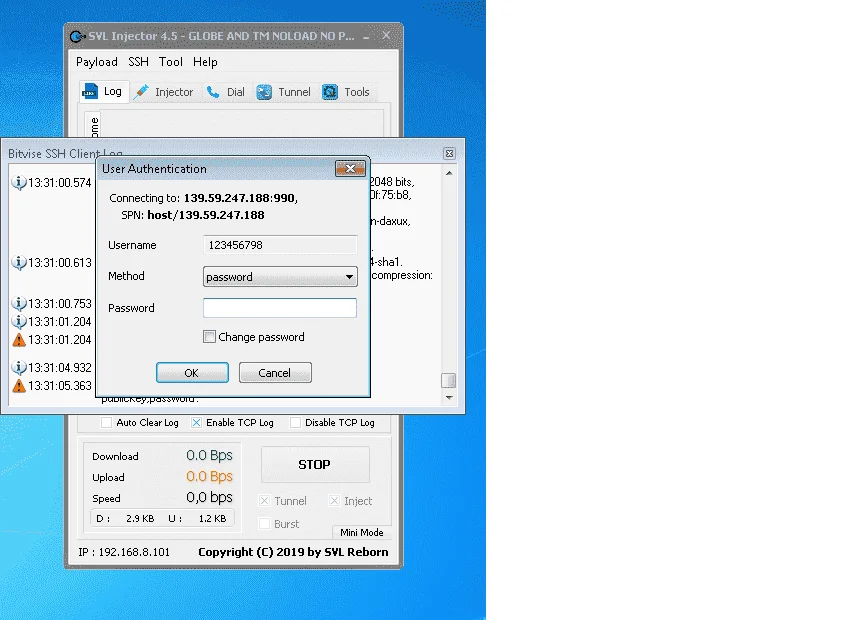Viewport: 864px width, 620px height.
Task: Click the host/139.59.247.188 SPN text
Action: pyautogui.click(x=206, y=215)
